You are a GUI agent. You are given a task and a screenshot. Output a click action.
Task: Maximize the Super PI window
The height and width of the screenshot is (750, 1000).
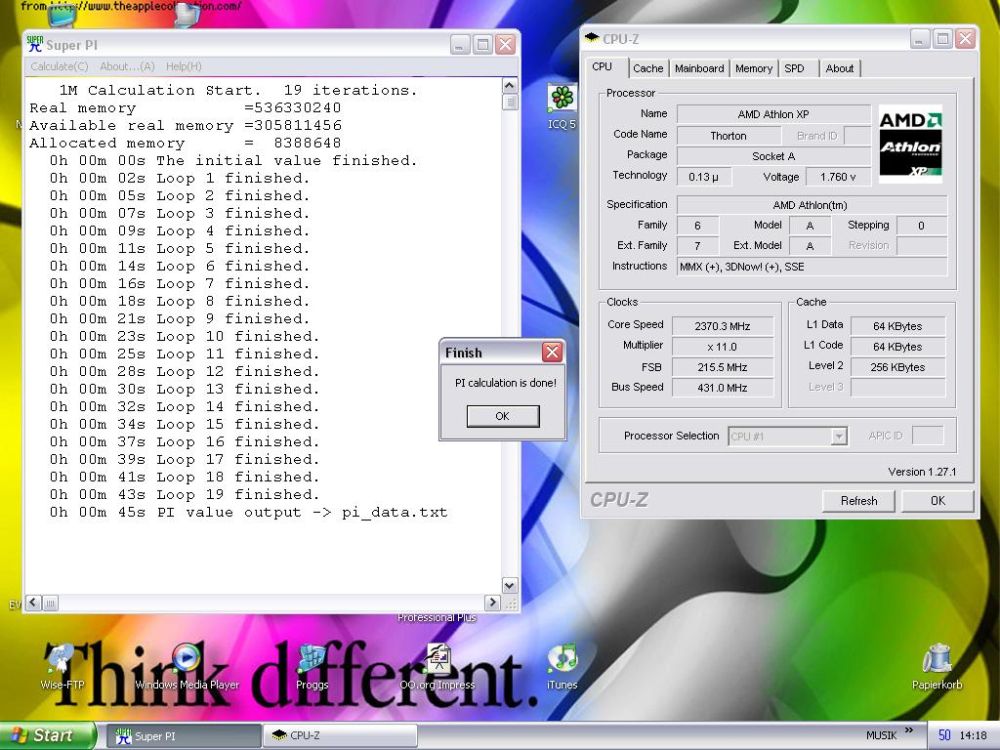tap(483, 45)
